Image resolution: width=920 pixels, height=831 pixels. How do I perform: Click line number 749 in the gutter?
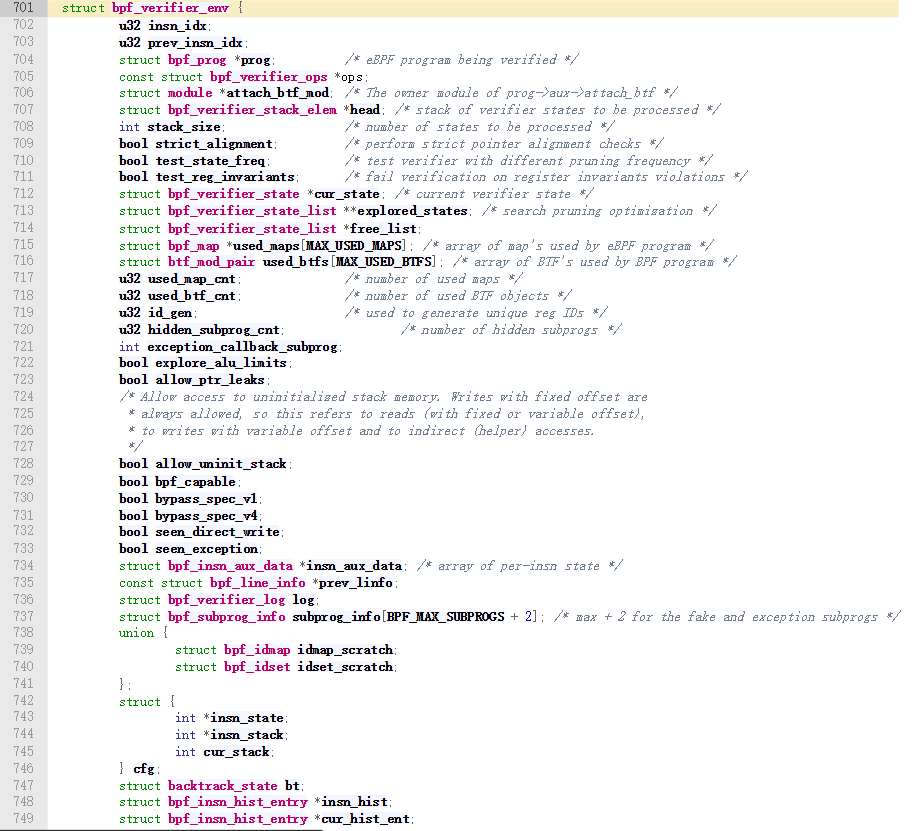[23, 818]
